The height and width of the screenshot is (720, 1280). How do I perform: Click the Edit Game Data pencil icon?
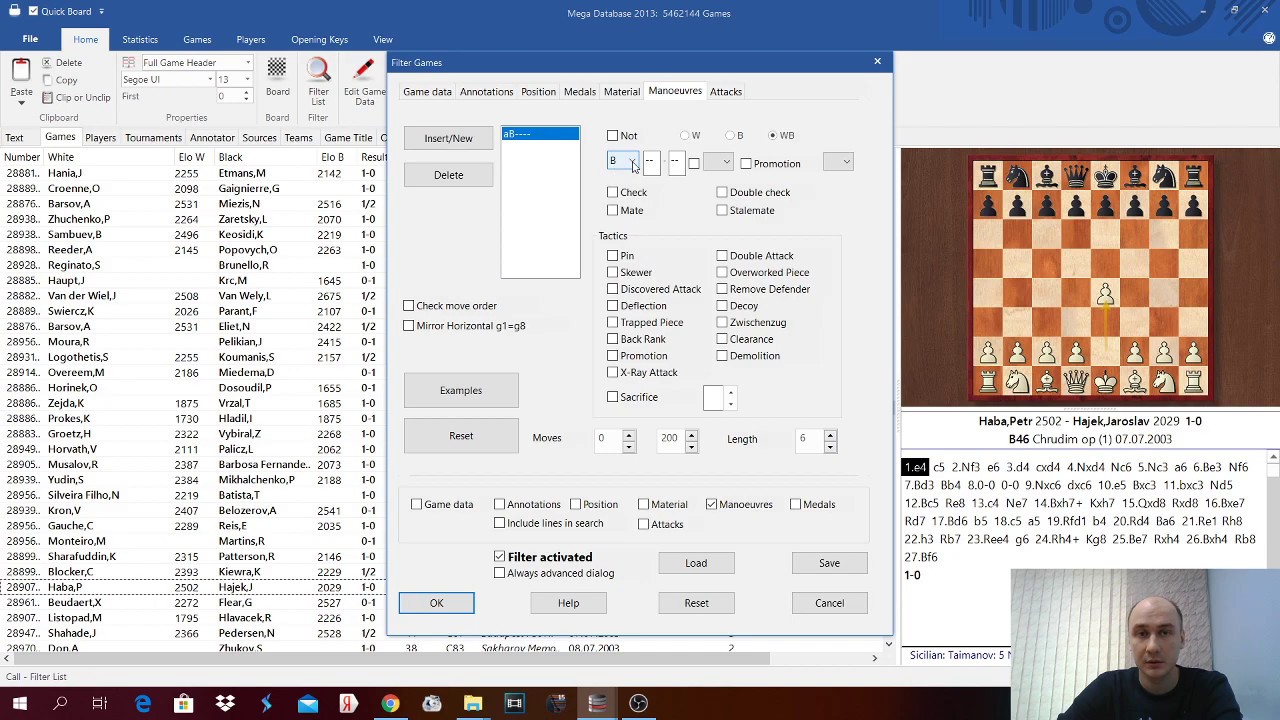click(364, 70)
